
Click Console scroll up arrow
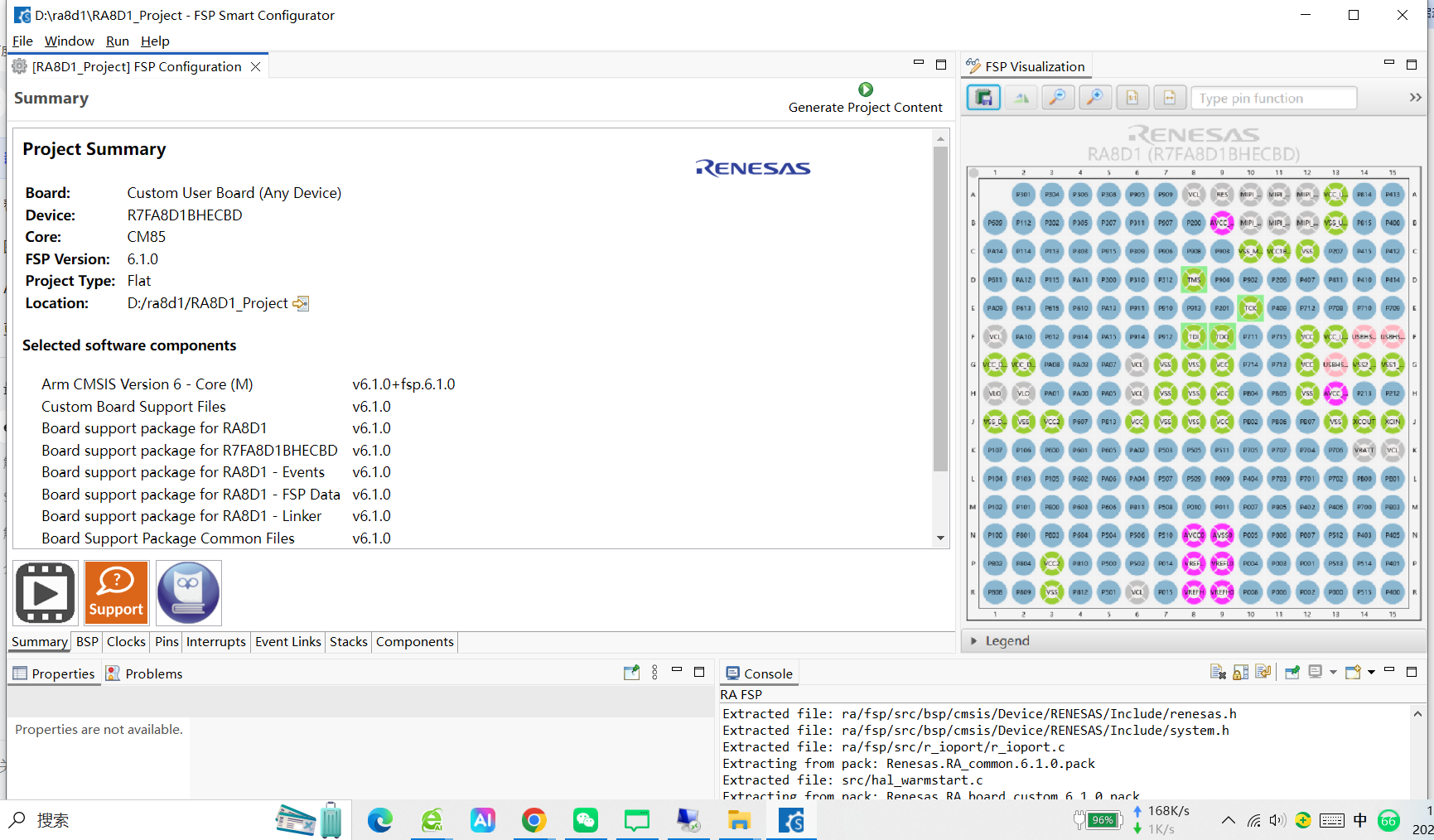pos(1417,713)
